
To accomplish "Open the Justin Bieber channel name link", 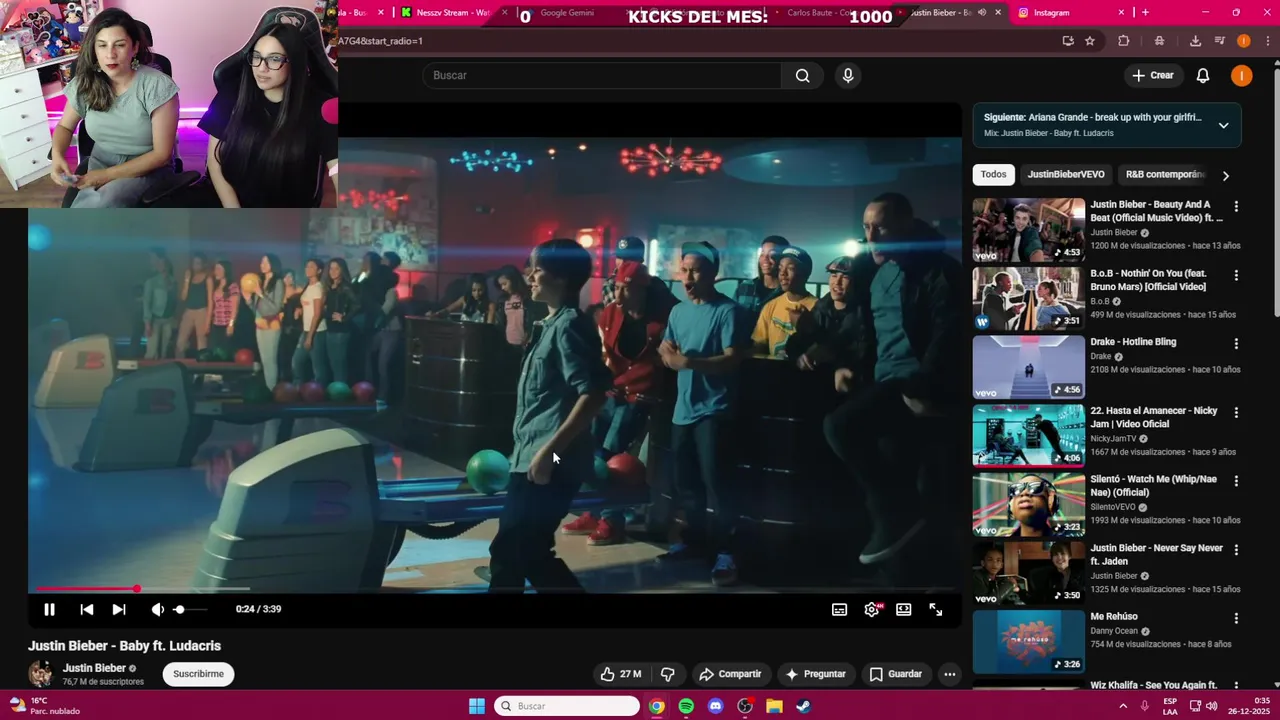I will coord(94,668).
